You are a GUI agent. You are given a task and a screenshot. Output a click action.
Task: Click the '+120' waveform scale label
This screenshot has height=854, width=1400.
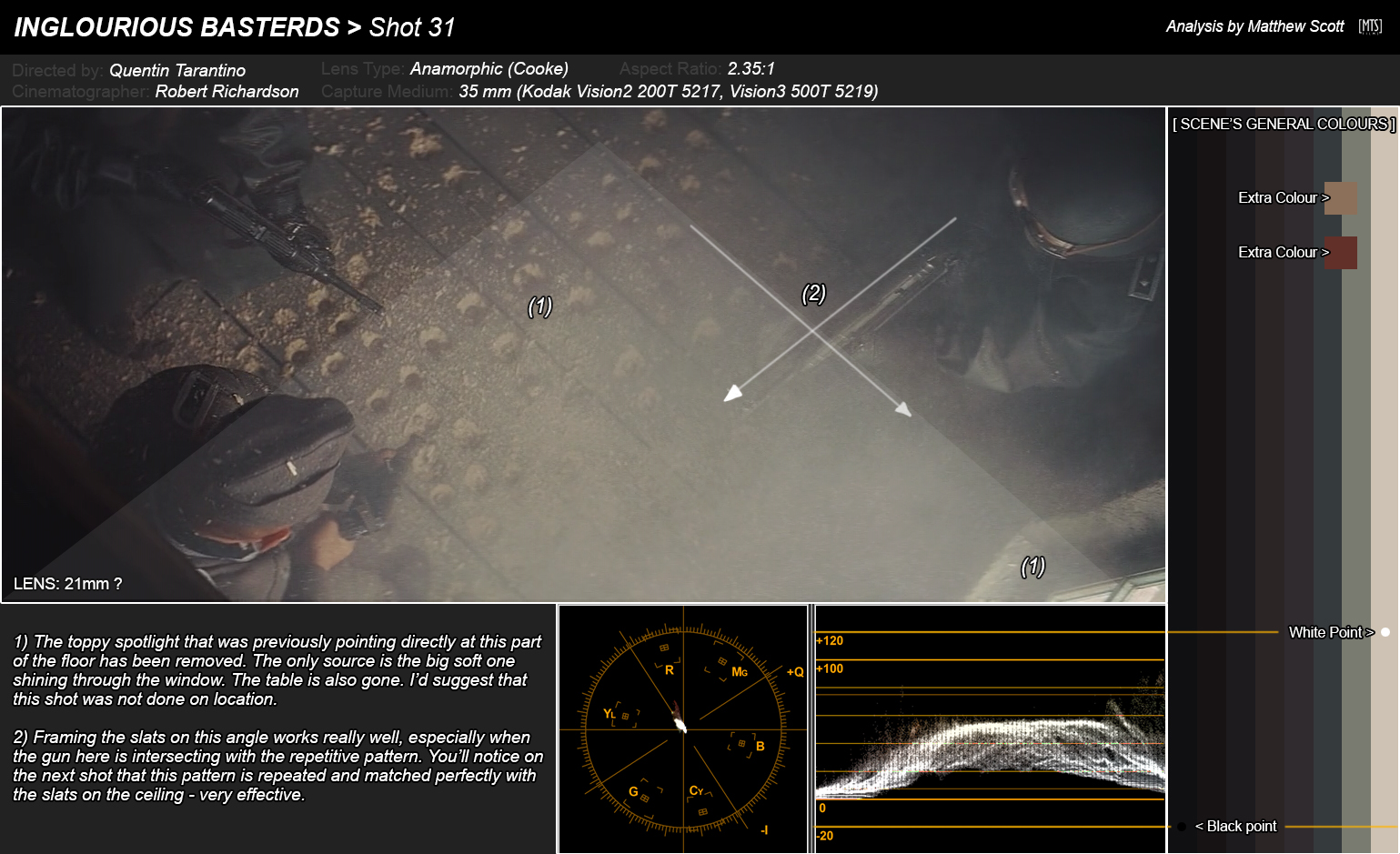click(830, 640)
